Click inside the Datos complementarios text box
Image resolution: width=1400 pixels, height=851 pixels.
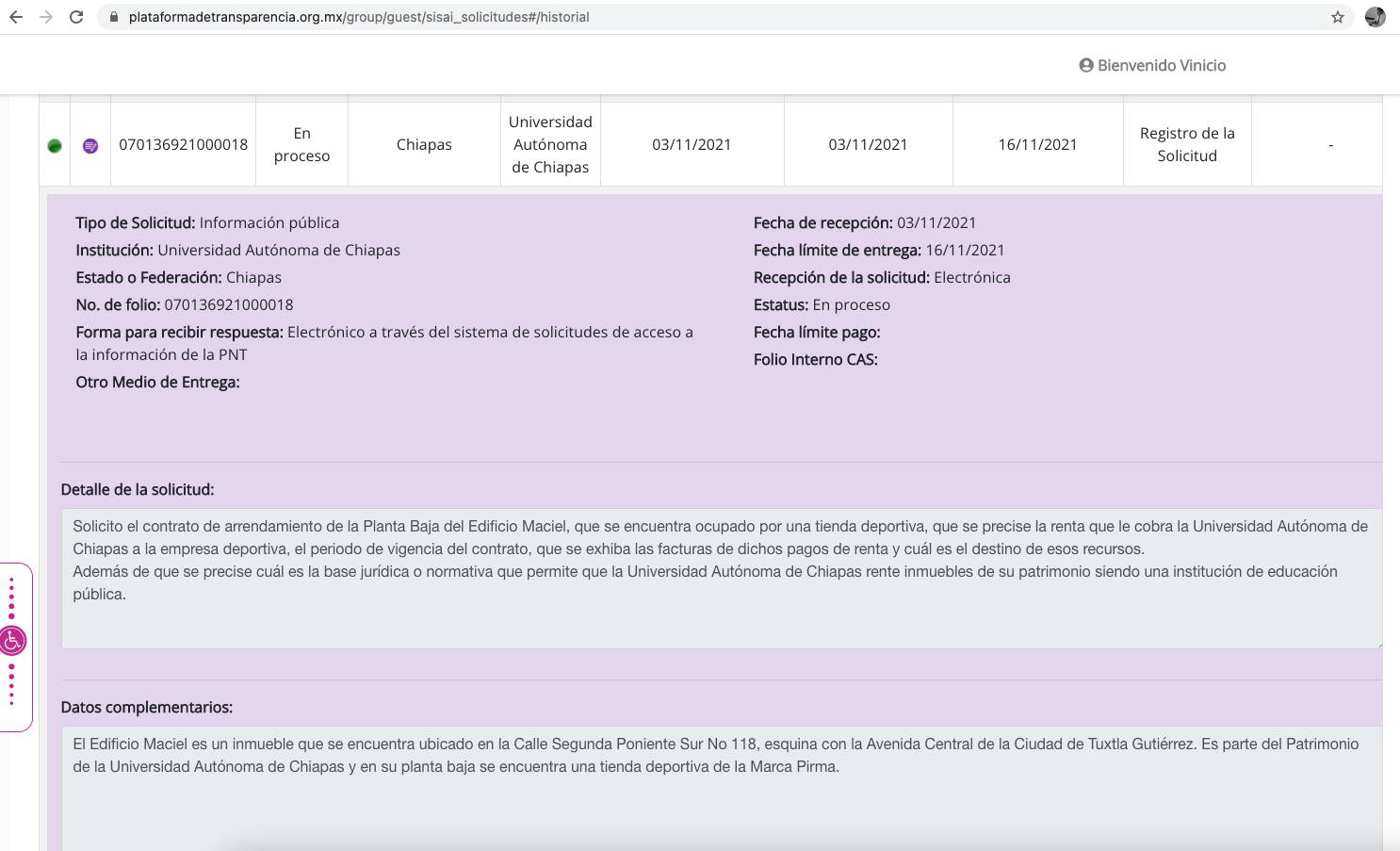[x=722, y=788]
